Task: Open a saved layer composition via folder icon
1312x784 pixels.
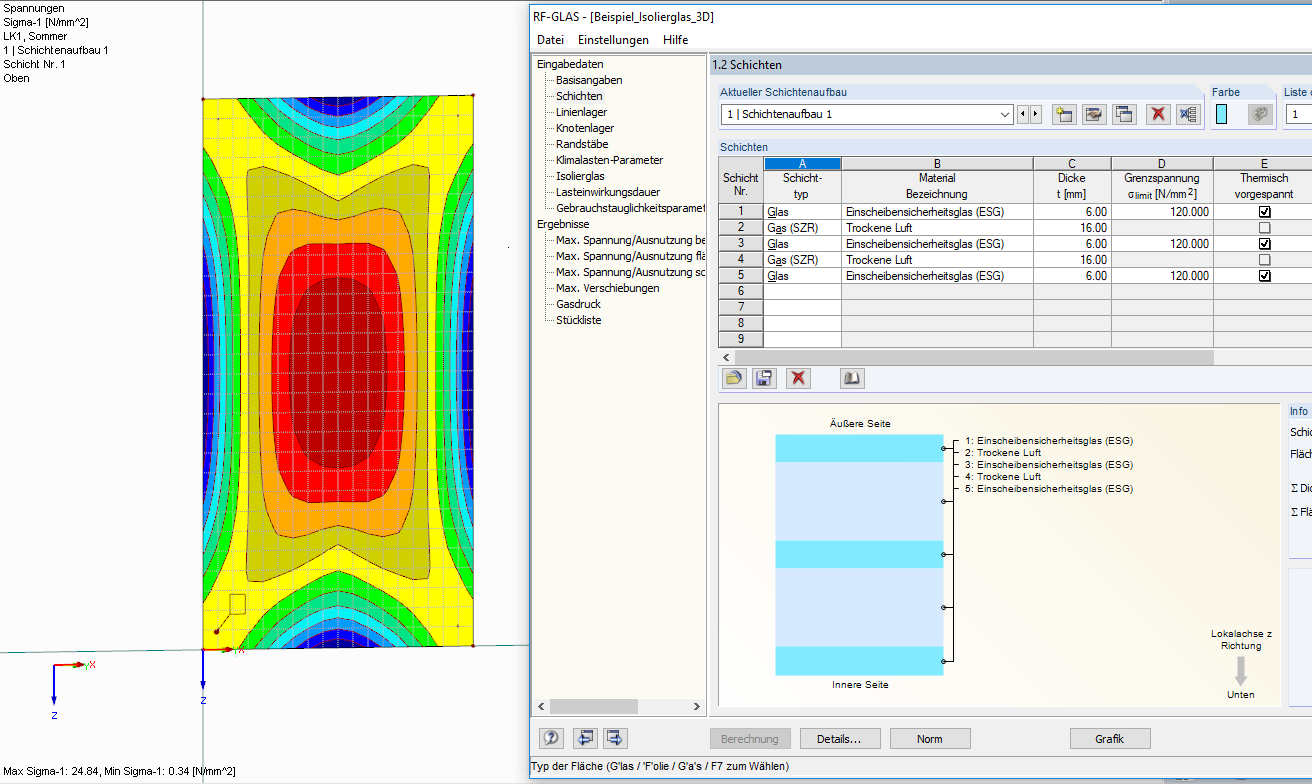Action: (734, 378)
